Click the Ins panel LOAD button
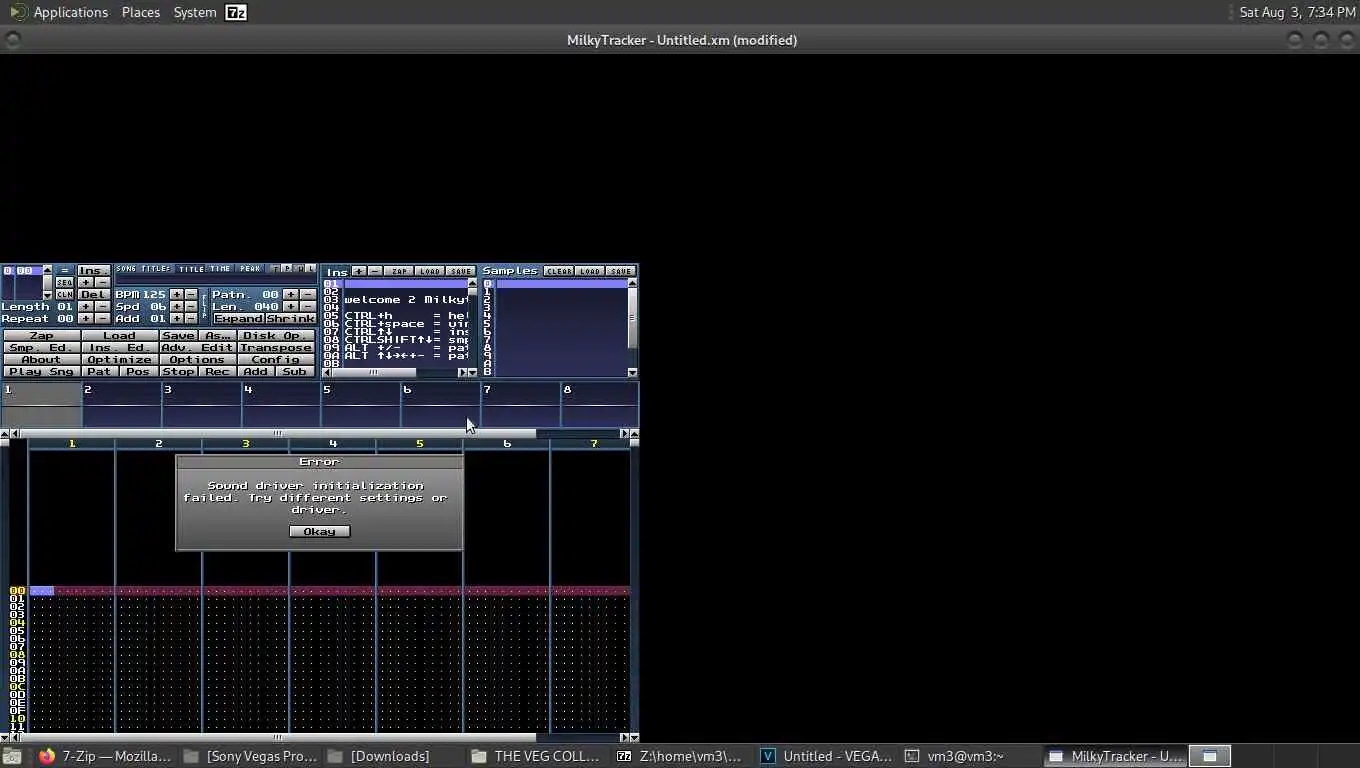Image resolution: width=1360 pixels, height=768 pixels. tap(430, 271)
